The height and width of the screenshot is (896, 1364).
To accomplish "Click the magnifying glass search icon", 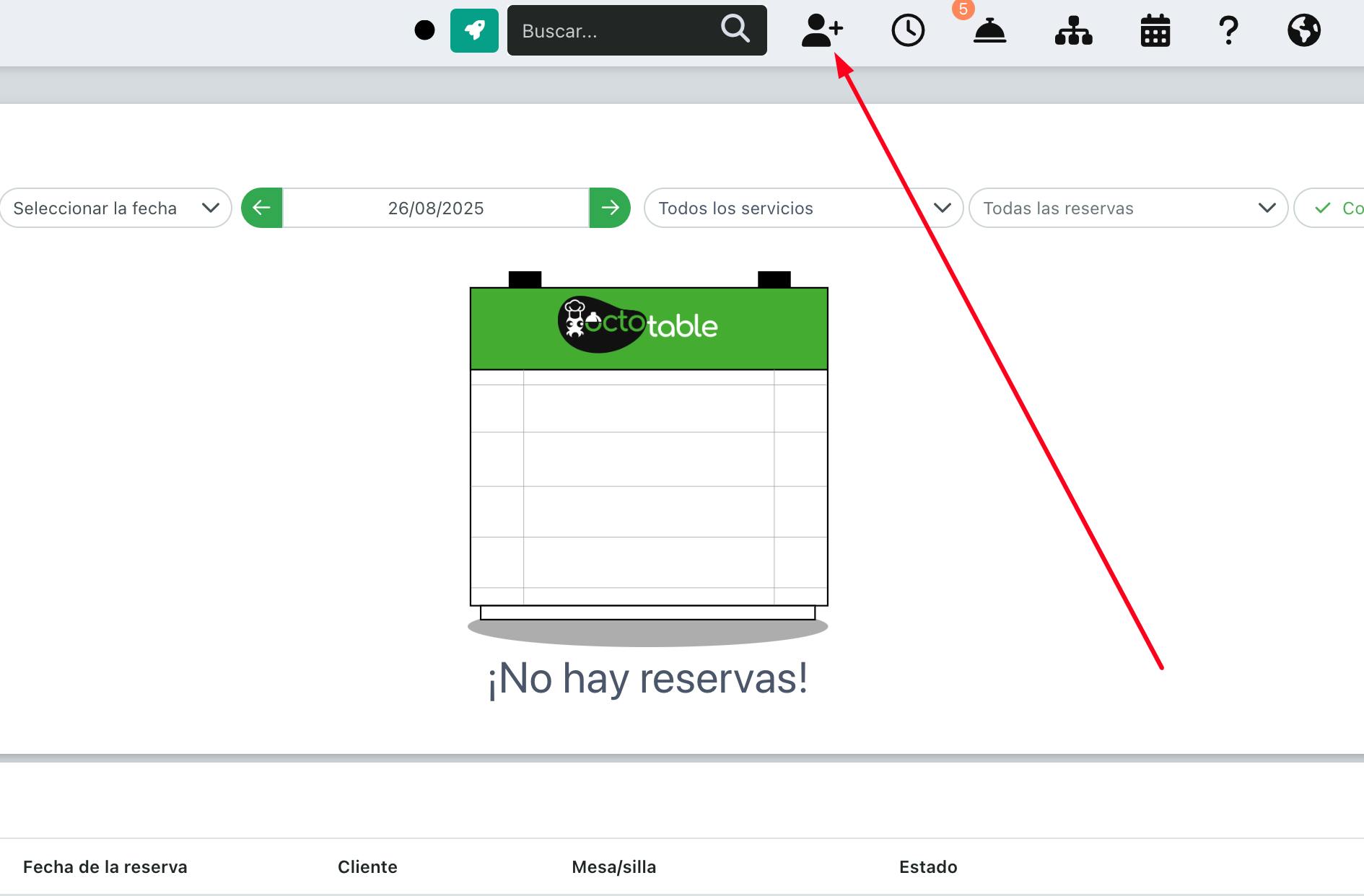I will pos(735,29).
